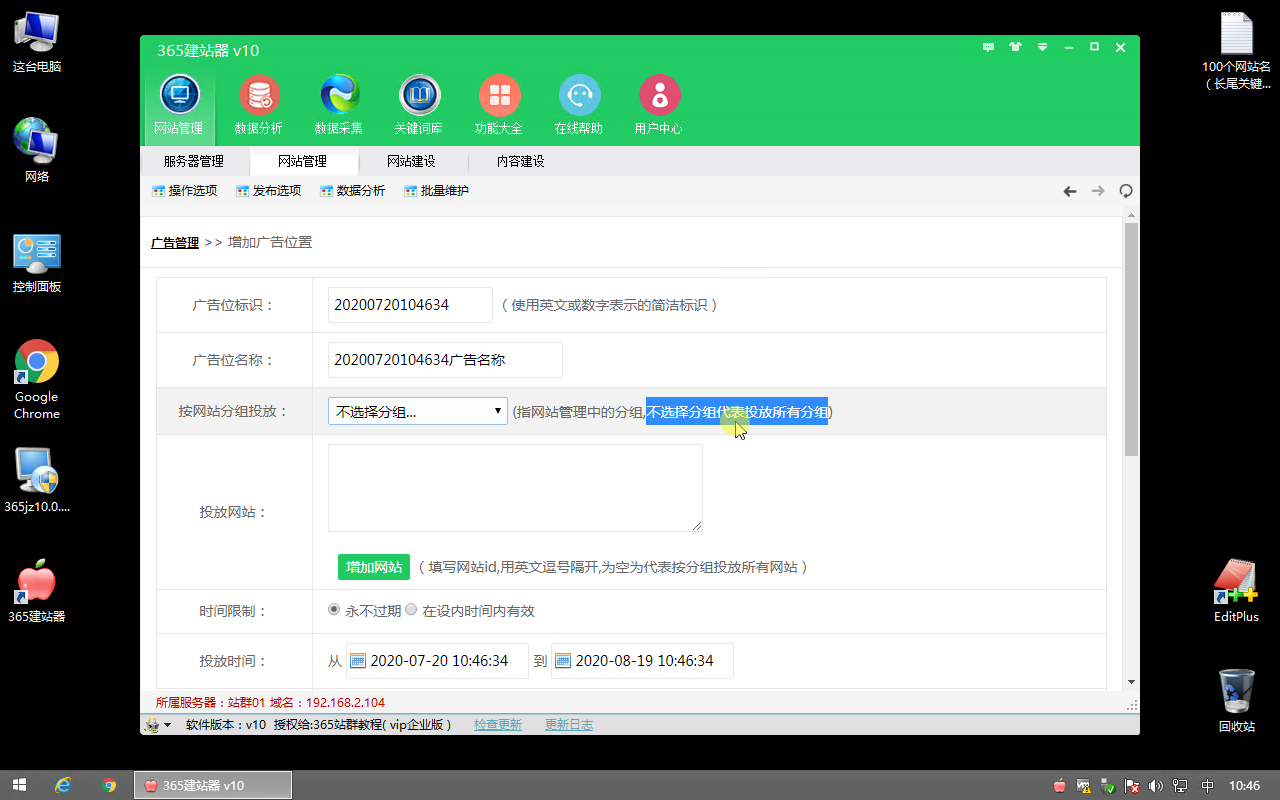Viewport: 1280px width, 800px height.
Task: Click the 更新日志 link
Action: (569, 724)
